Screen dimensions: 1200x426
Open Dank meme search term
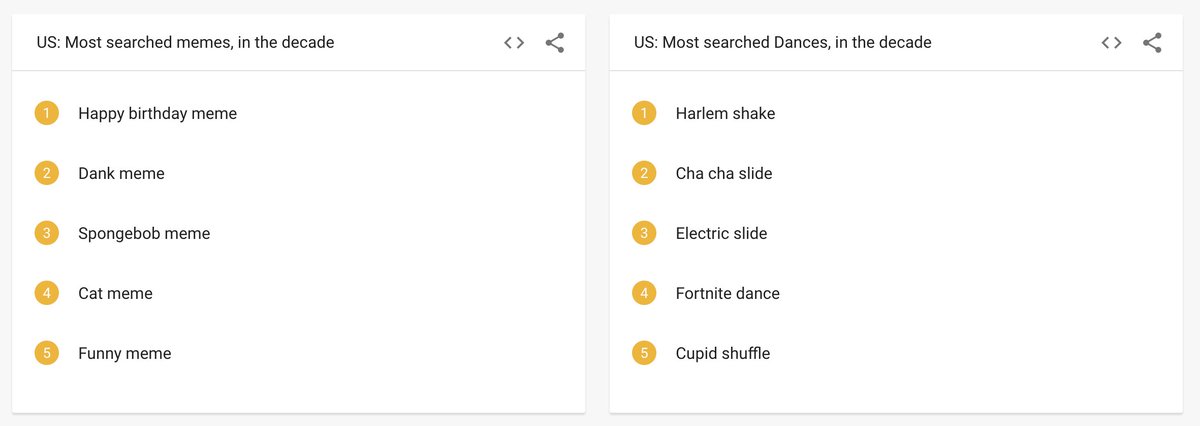click(x=121, y=174)
